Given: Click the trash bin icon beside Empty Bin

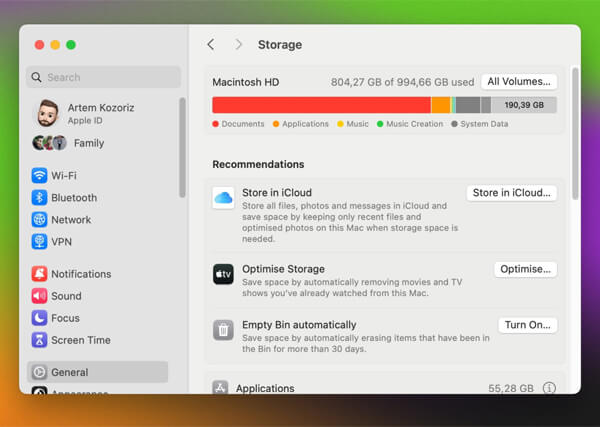Looking at the screenshot, I should tap(223, 330).
